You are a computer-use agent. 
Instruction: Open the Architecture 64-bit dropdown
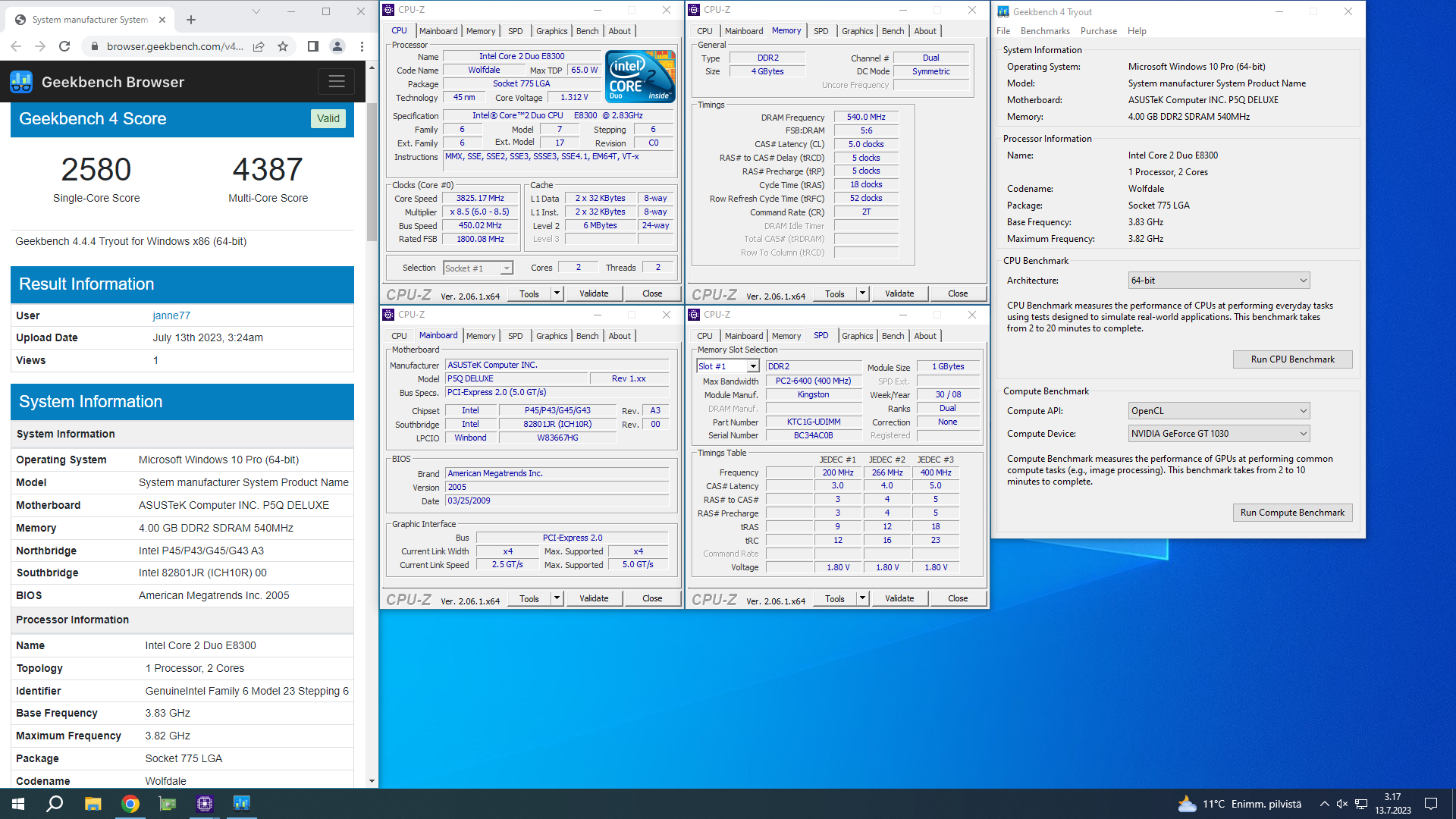pos(1219,281)
